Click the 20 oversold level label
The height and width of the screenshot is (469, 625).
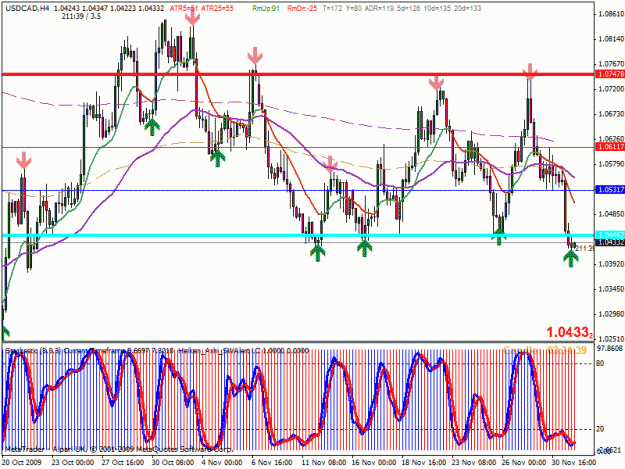coord(600,429)
